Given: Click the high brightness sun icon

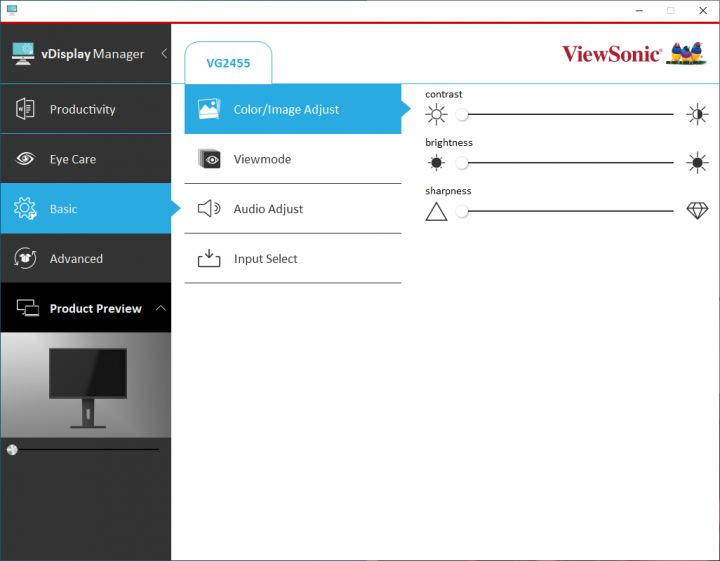Looking at the screenshot, I should [x=697, y=163].
